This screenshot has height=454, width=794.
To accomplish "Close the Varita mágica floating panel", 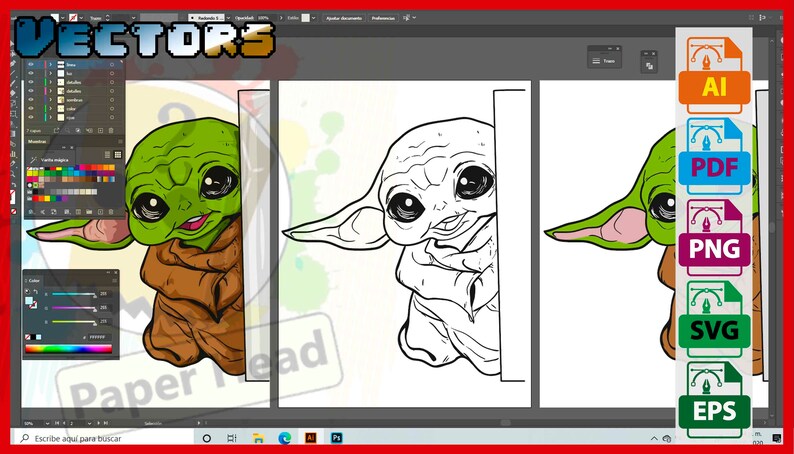I will tap(72, 148).
